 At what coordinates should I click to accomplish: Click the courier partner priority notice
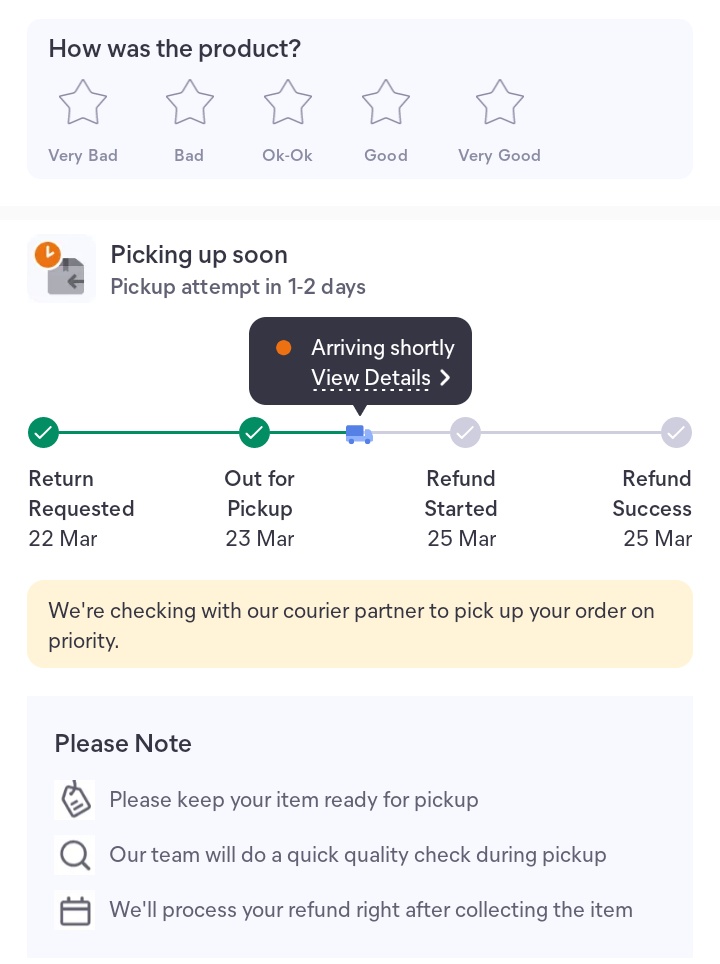(360, 624)
